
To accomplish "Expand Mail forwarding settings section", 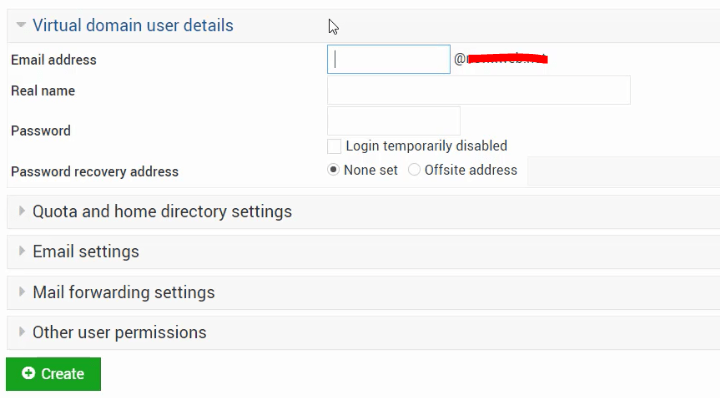I will click(x=124, y=292).
